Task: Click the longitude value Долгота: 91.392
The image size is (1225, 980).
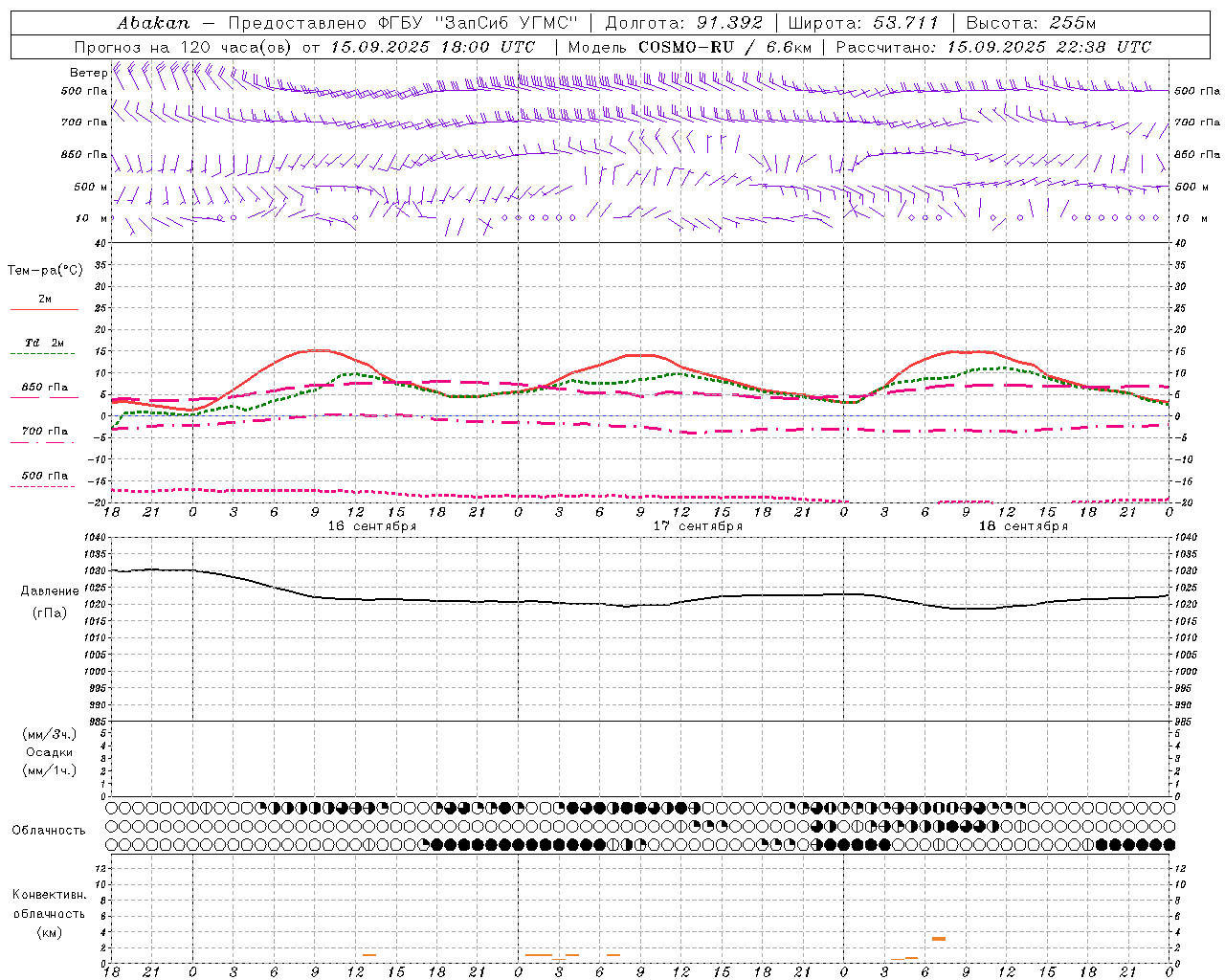Action: [x=684, y=22]
